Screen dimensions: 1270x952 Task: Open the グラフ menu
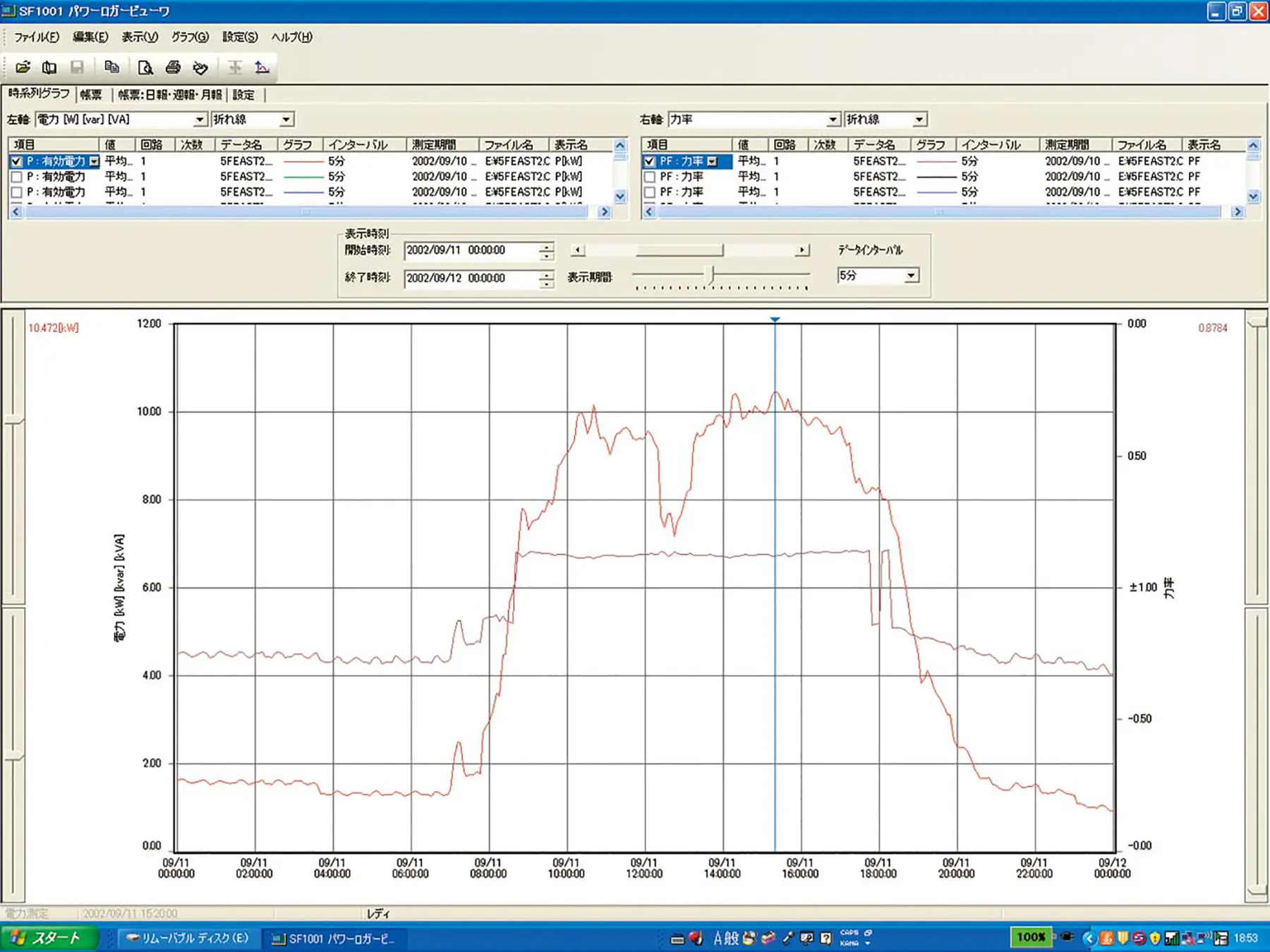(189, 37)
